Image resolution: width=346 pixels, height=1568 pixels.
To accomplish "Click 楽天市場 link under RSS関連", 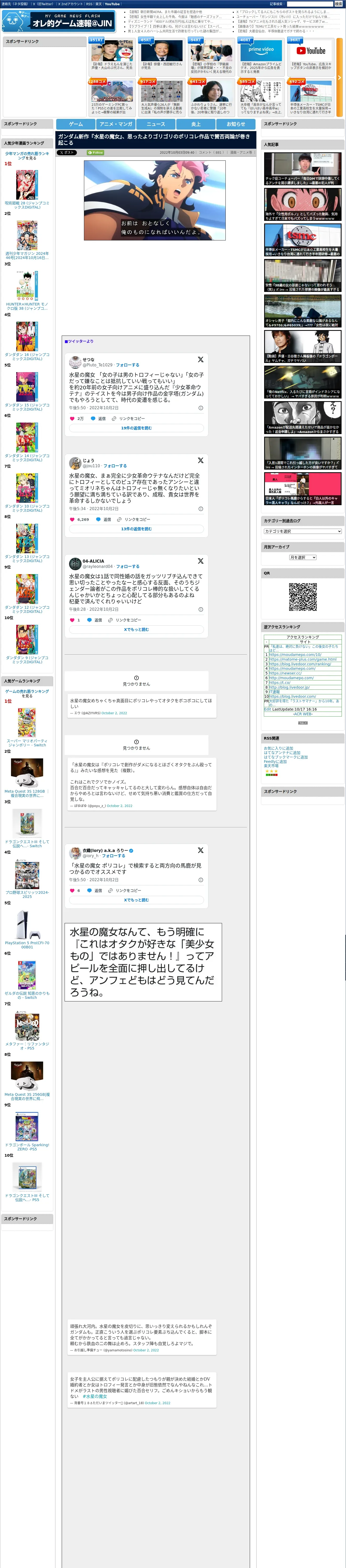I will coord(271,766).
